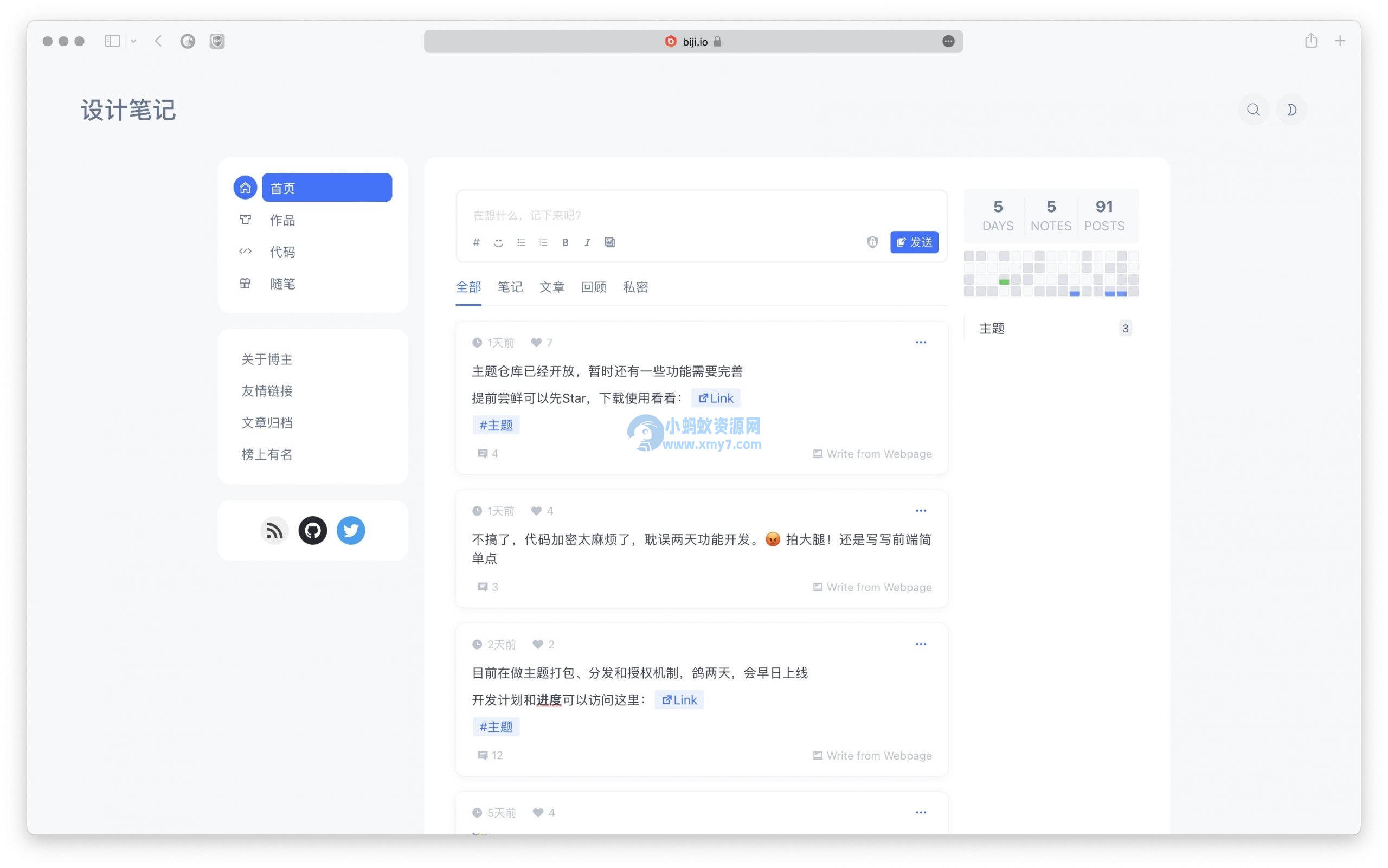This screenshot has height=868, width=1388.
Task: Like the 5天前 note heart icon
Action: 538,813
